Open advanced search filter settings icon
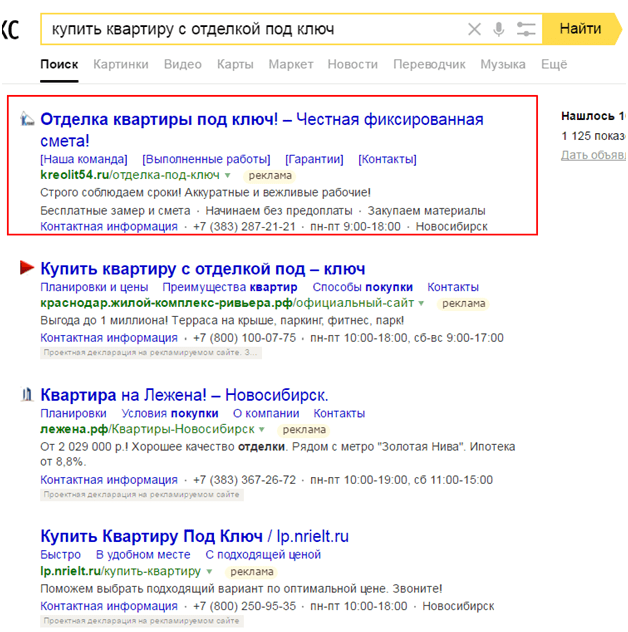 pyautogui.click(x=526, y=29)
